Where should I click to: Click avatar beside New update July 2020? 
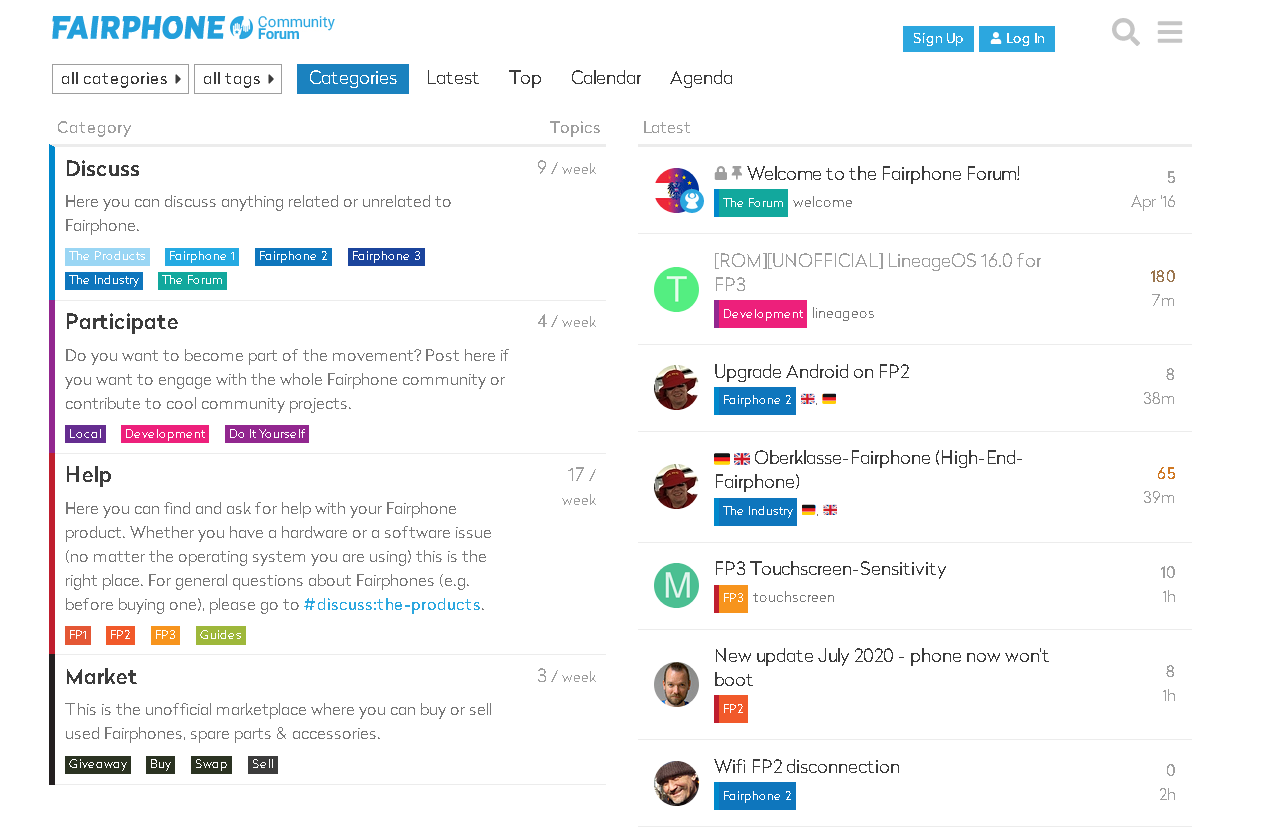[676, 684]
